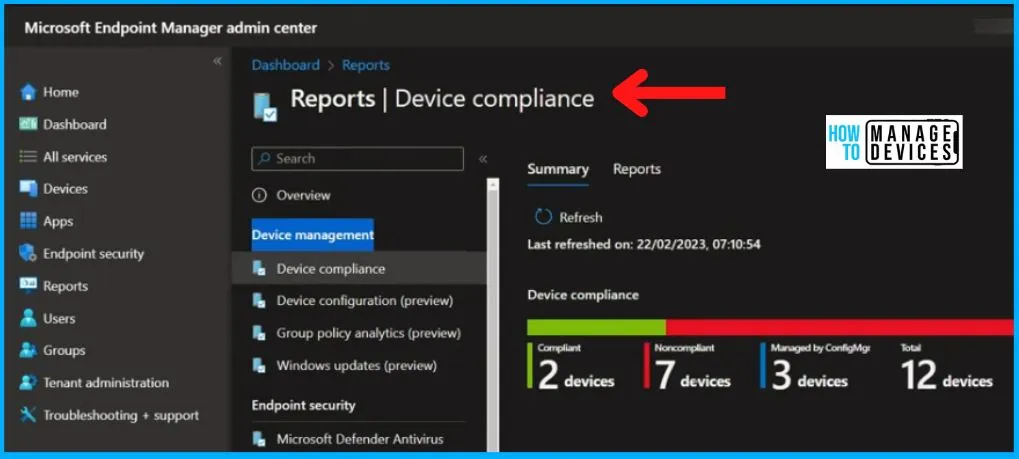Screen dimensions: 1019x459
Task: Click the Apps grid icon
Action: click(x=28, y=221)
